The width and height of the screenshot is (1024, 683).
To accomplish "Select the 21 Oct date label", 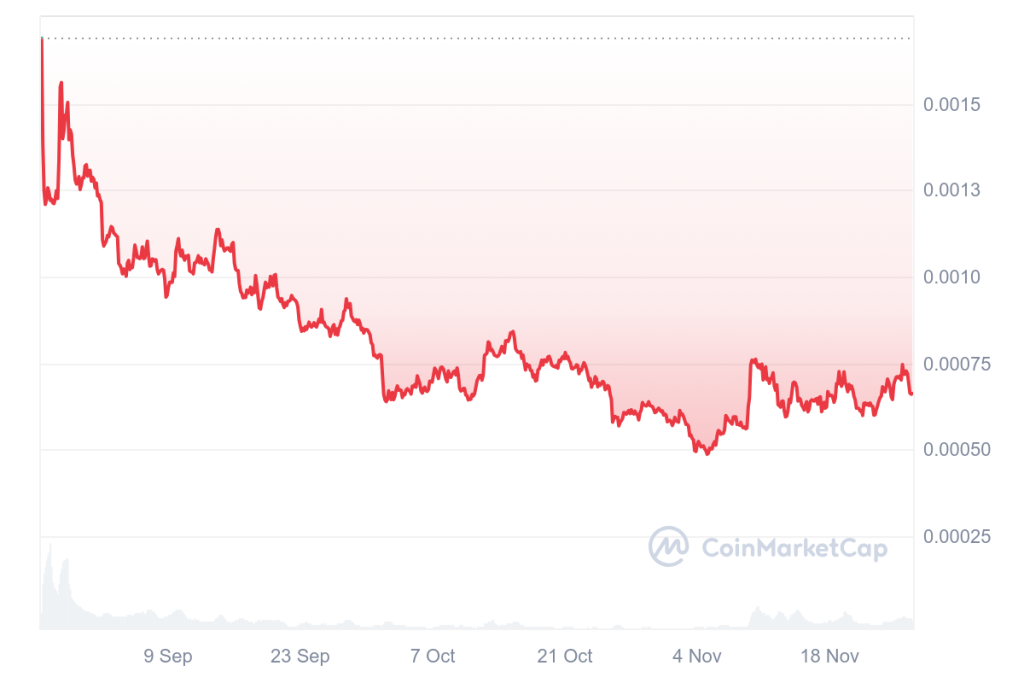I will point(564,656).
